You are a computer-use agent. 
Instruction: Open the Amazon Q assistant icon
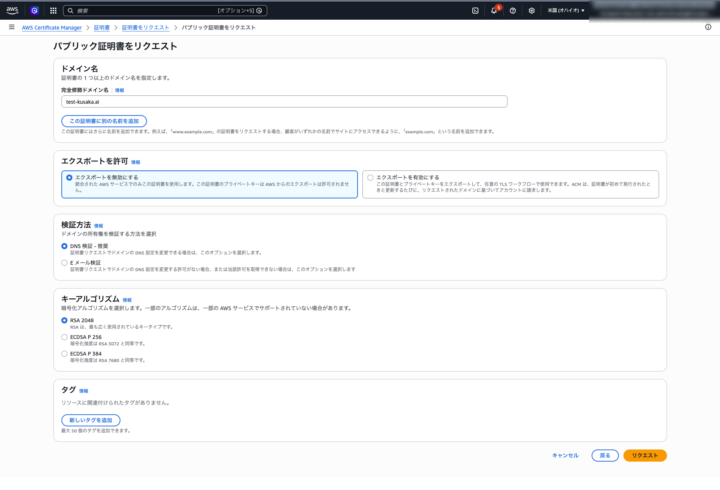click(33, 10)
